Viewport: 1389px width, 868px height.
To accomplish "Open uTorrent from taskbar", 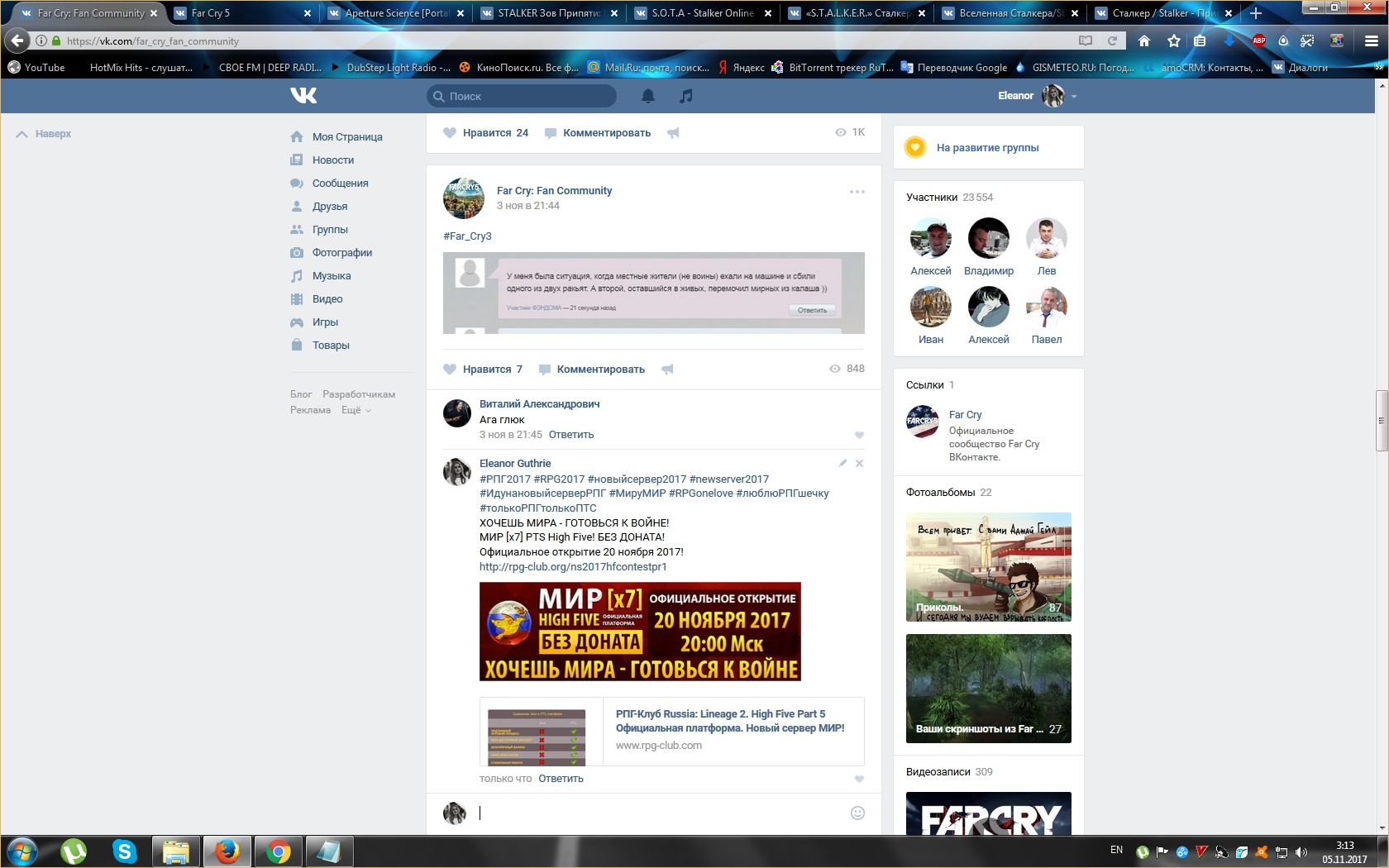I will click(74, 851).
